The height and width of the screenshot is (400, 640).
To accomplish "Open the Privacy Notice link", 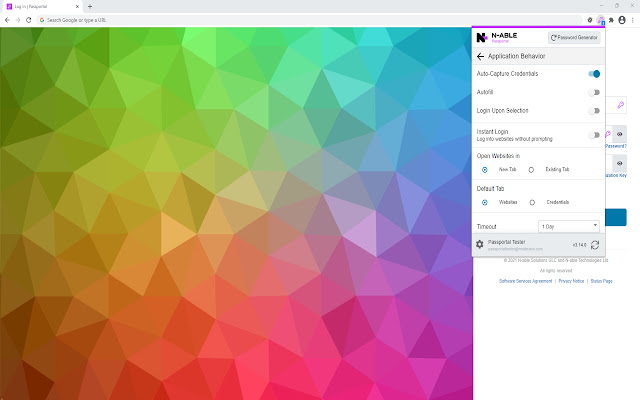I will coord(571,281).
